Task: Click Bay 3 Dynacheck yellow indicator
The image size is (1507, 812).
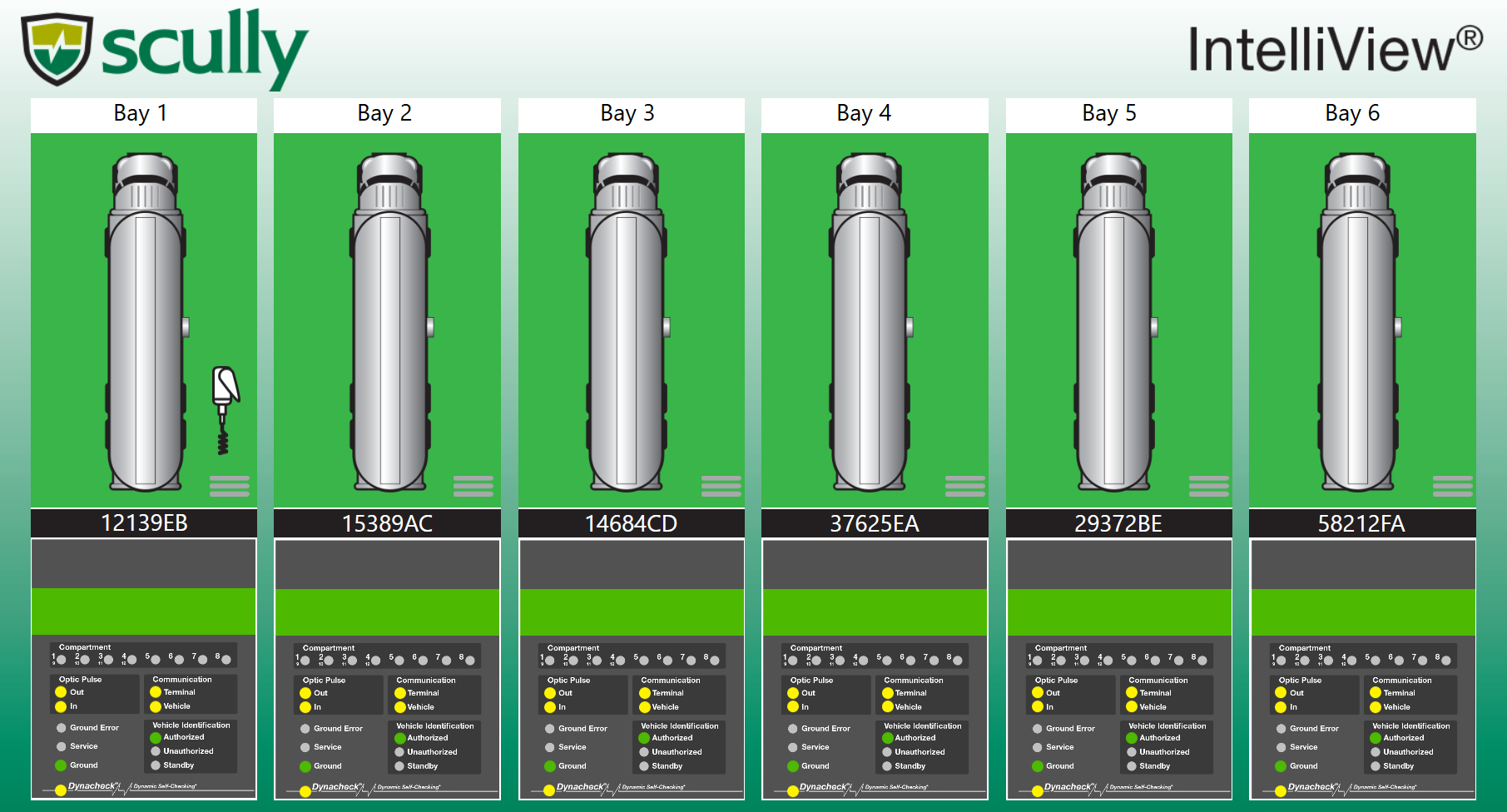Action: click(x=549, y=790)
